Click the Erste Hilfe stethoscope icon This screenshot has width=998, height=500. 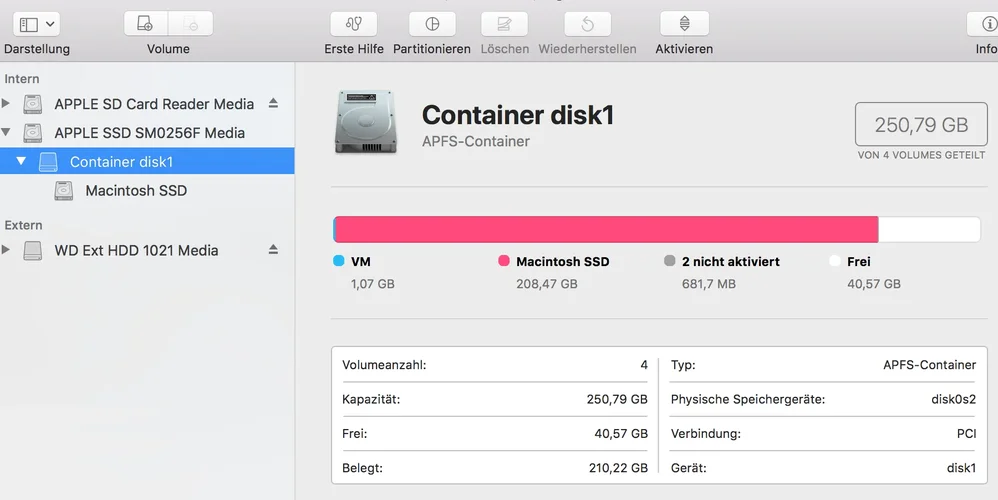(353, 24)
